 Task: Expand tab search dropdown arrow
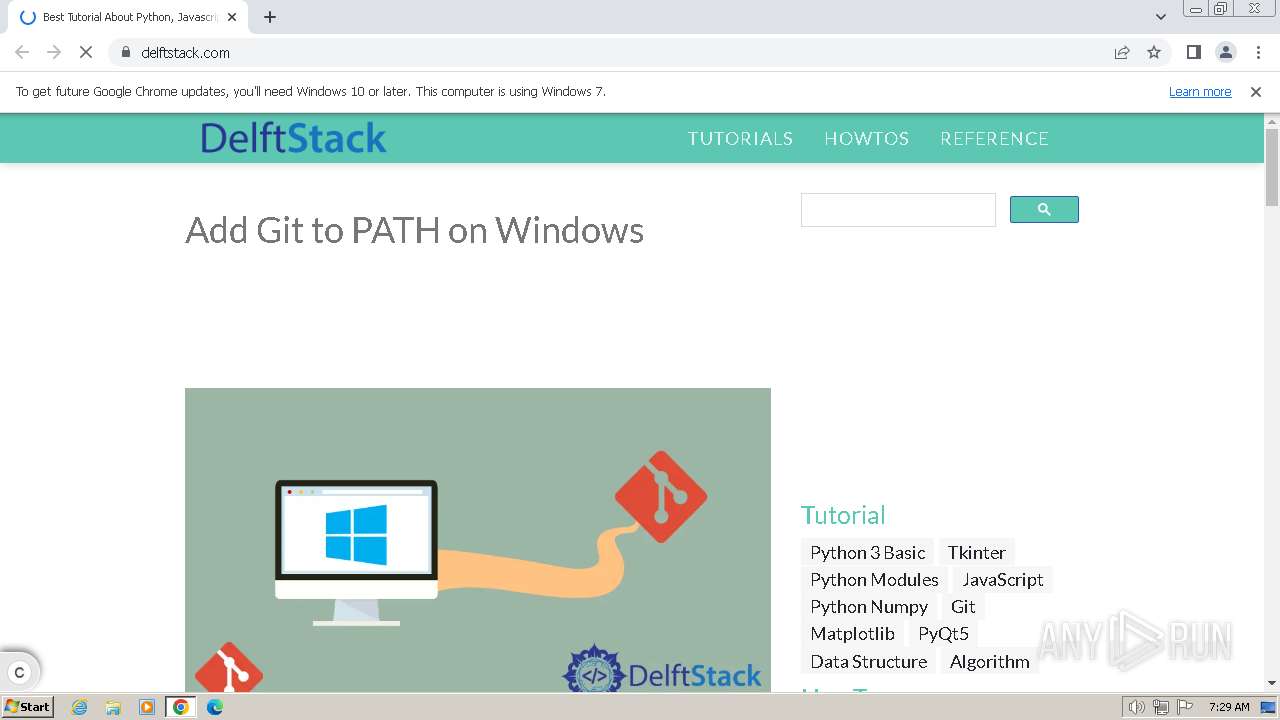click(x=1161, y=17)
